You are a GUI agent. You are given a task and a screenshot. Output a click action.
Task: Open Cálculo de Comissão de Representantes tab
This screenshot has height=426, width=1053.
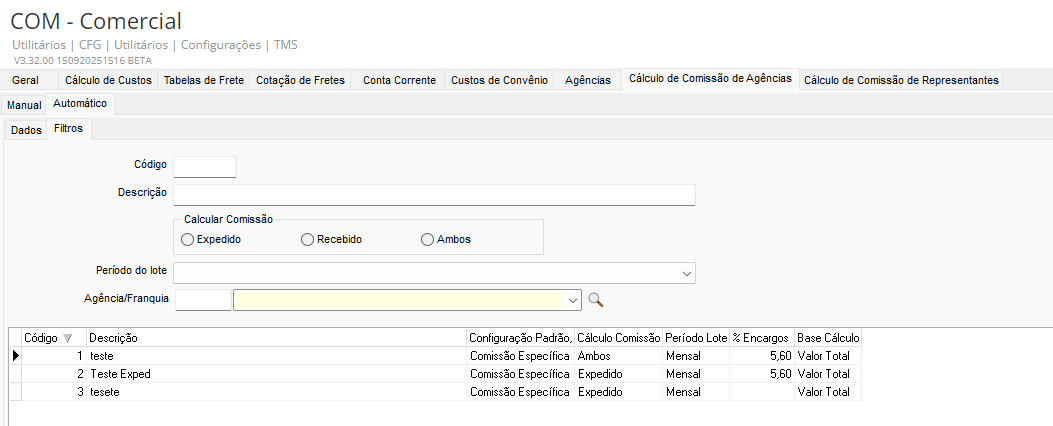(901, 80)
